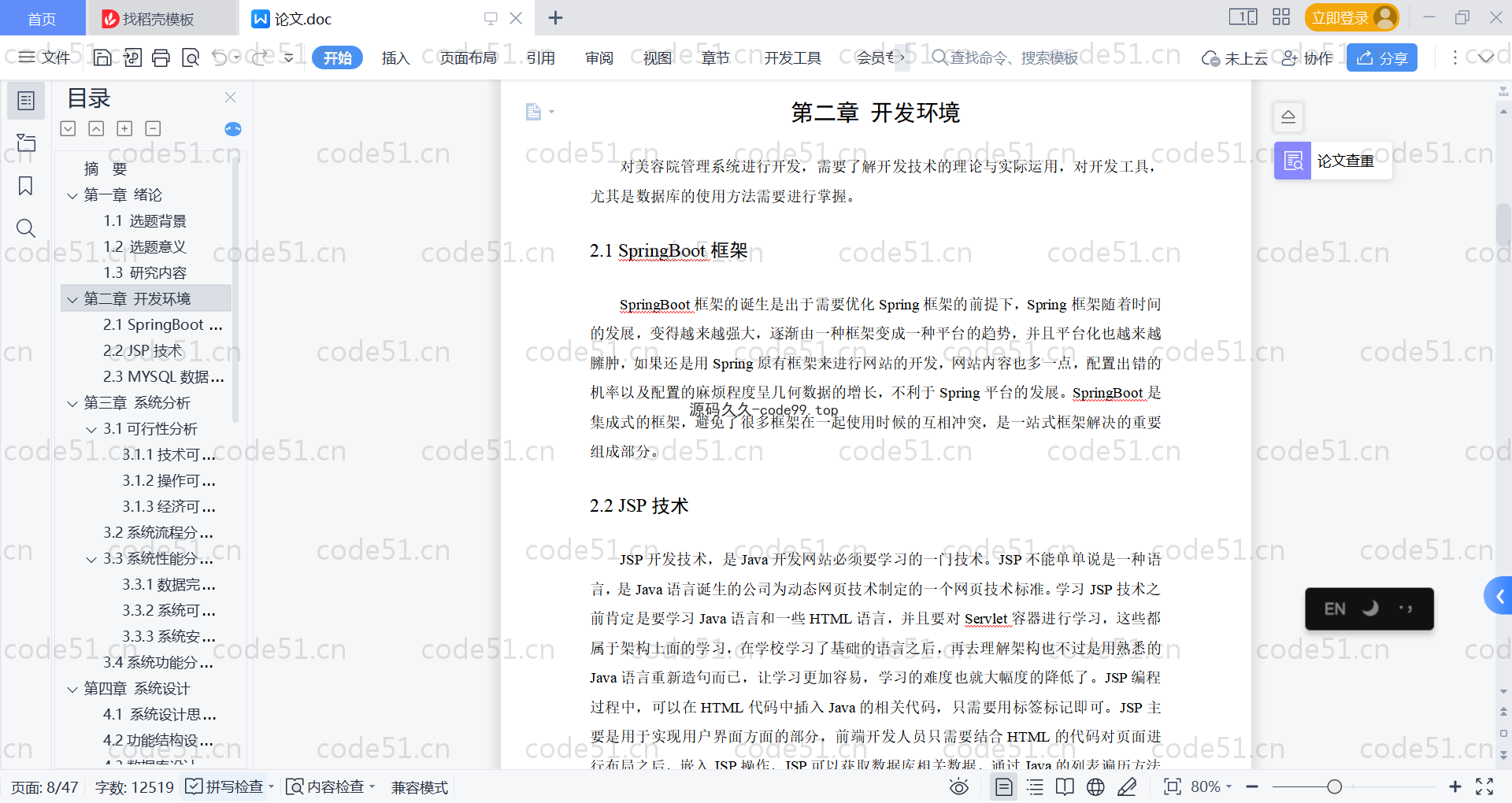Click the 论文查重 button
Screen dimensions: 1512x803
(1332, 161)
